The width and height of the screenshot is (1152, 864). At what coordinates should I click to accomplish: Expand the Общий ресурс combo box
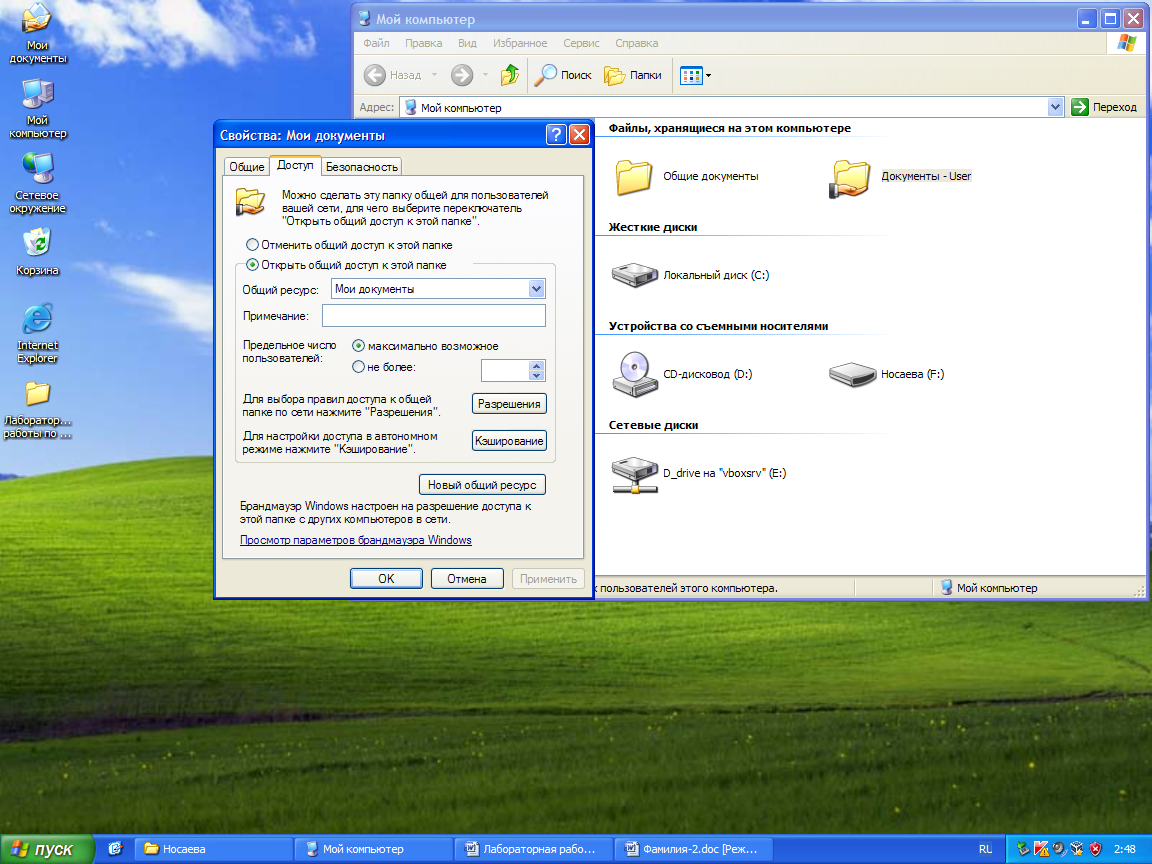(x=536, y=289)
